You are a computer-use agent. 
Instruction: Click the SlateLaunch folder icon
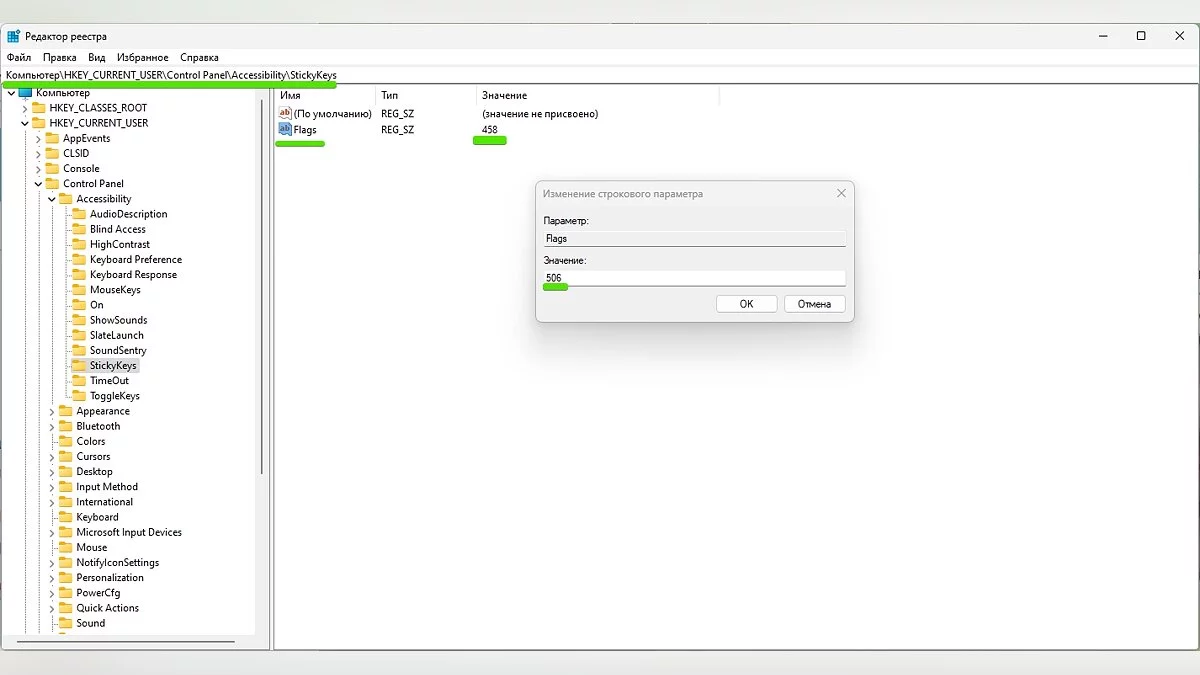80,335
